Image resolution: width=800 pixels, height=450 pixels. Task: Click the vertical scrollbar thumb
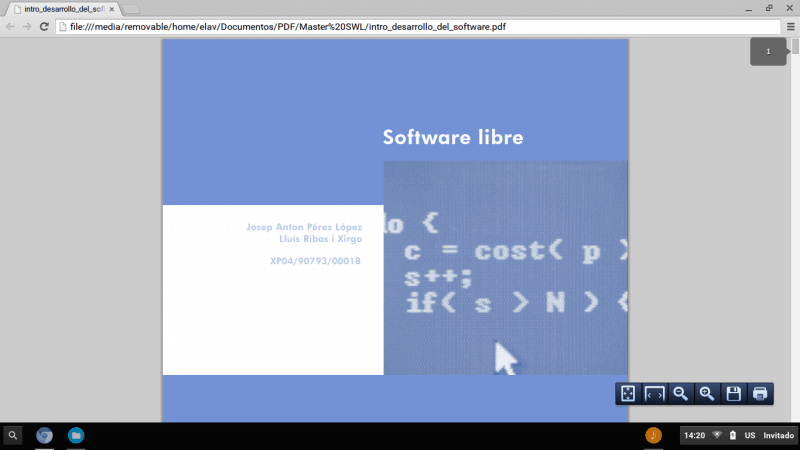click(x=795, y=46)
